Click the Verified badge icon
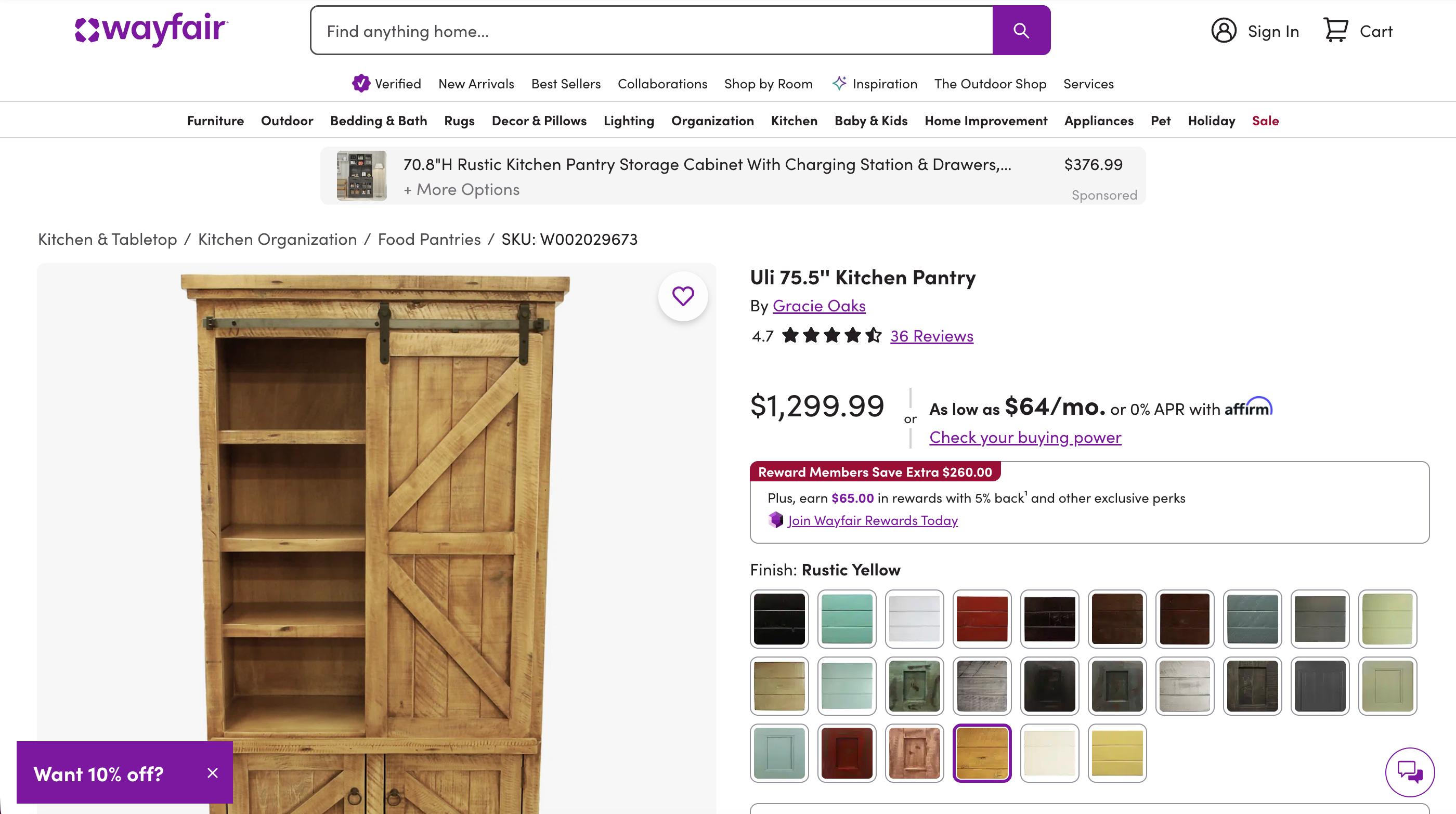This screenshot has height=814, width=1456. tap(360, 84)
